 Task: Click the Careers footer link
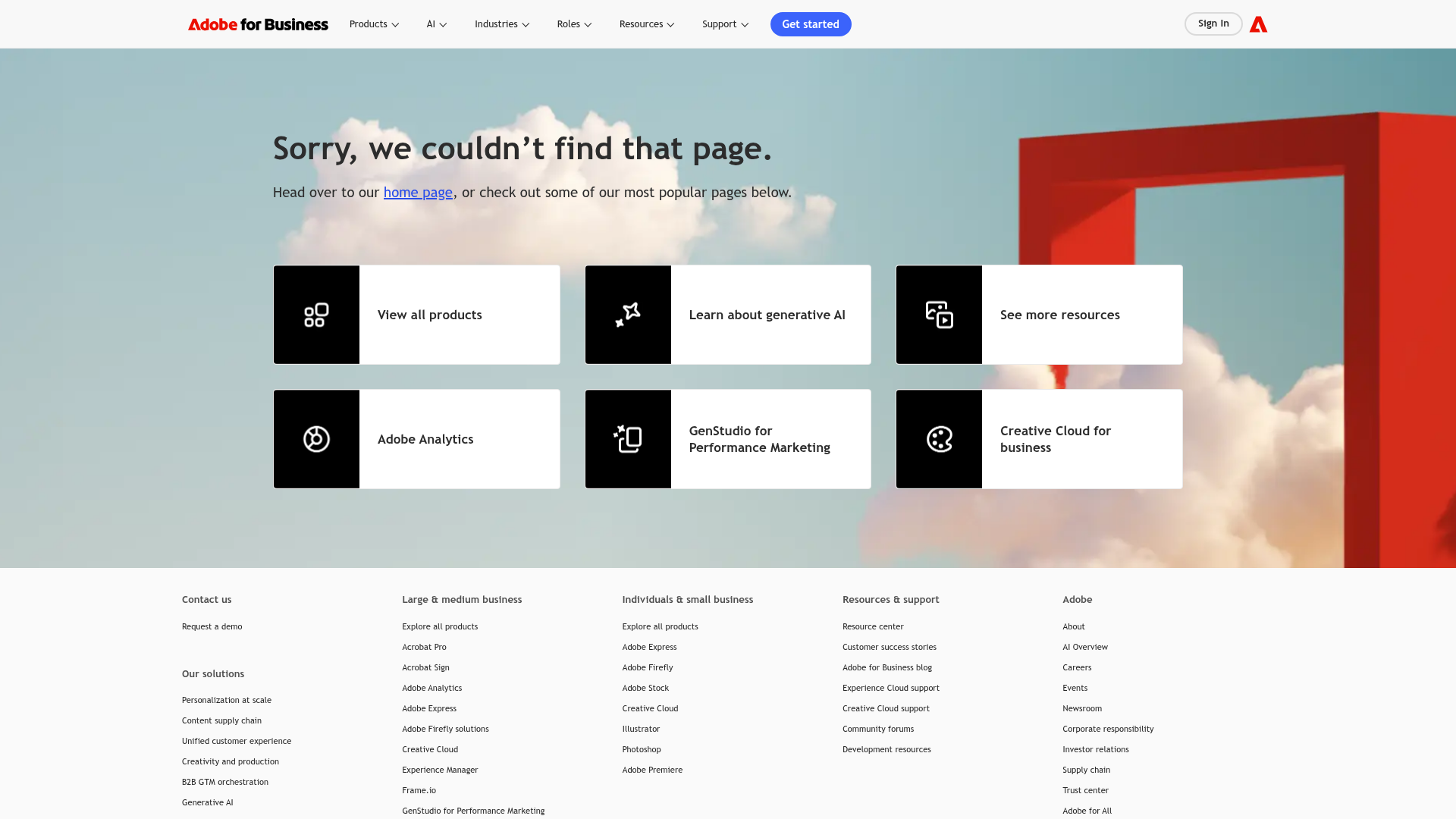tap(1076, 667)
